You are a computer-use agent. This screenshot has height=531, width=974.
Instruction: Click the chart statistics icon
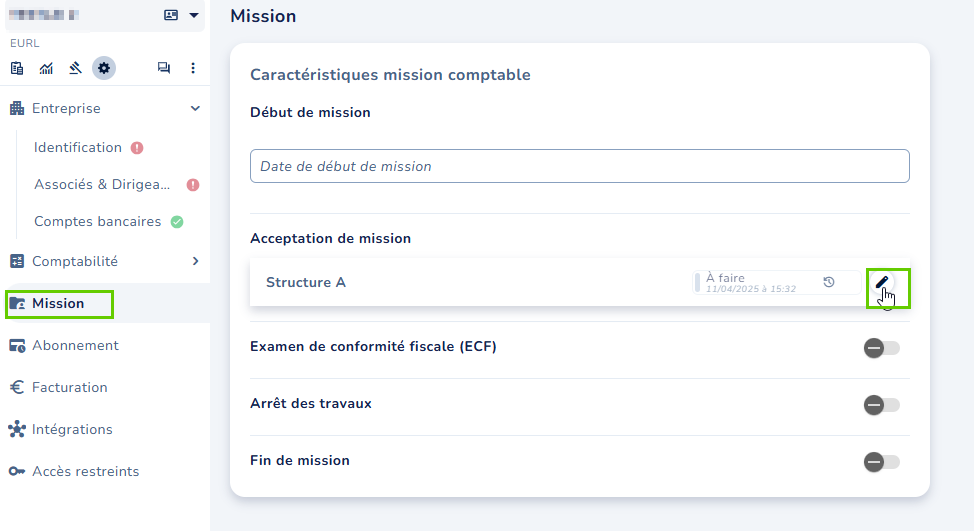[x=46, y=68]
